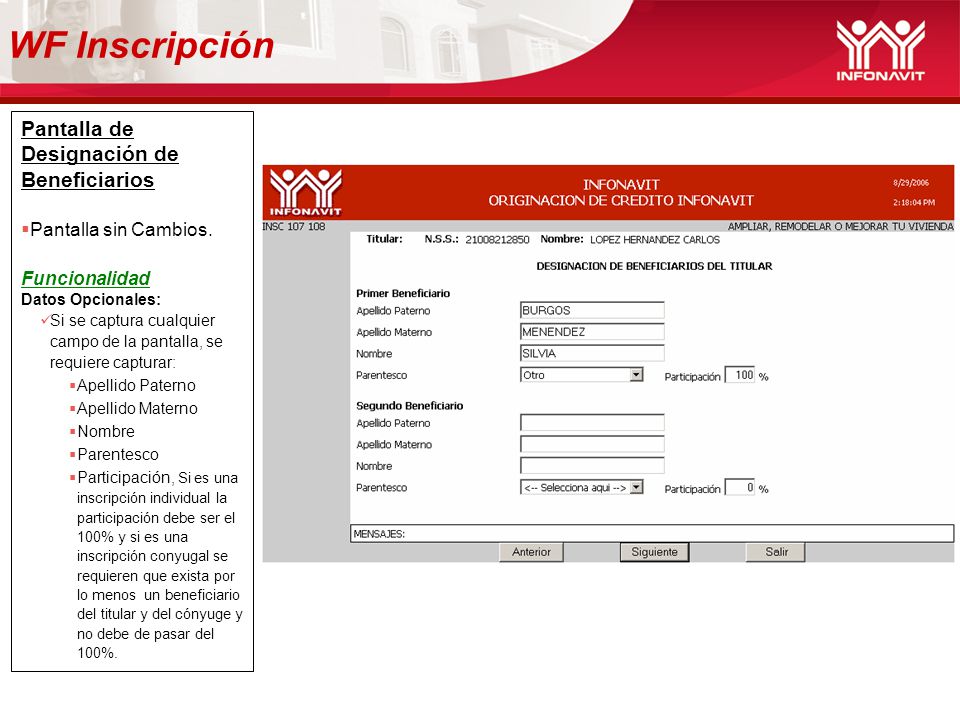Open Segundo Beneficiario Parentesco dropdown
Viewport: 960px width, 720px height.
coord(582,487)
